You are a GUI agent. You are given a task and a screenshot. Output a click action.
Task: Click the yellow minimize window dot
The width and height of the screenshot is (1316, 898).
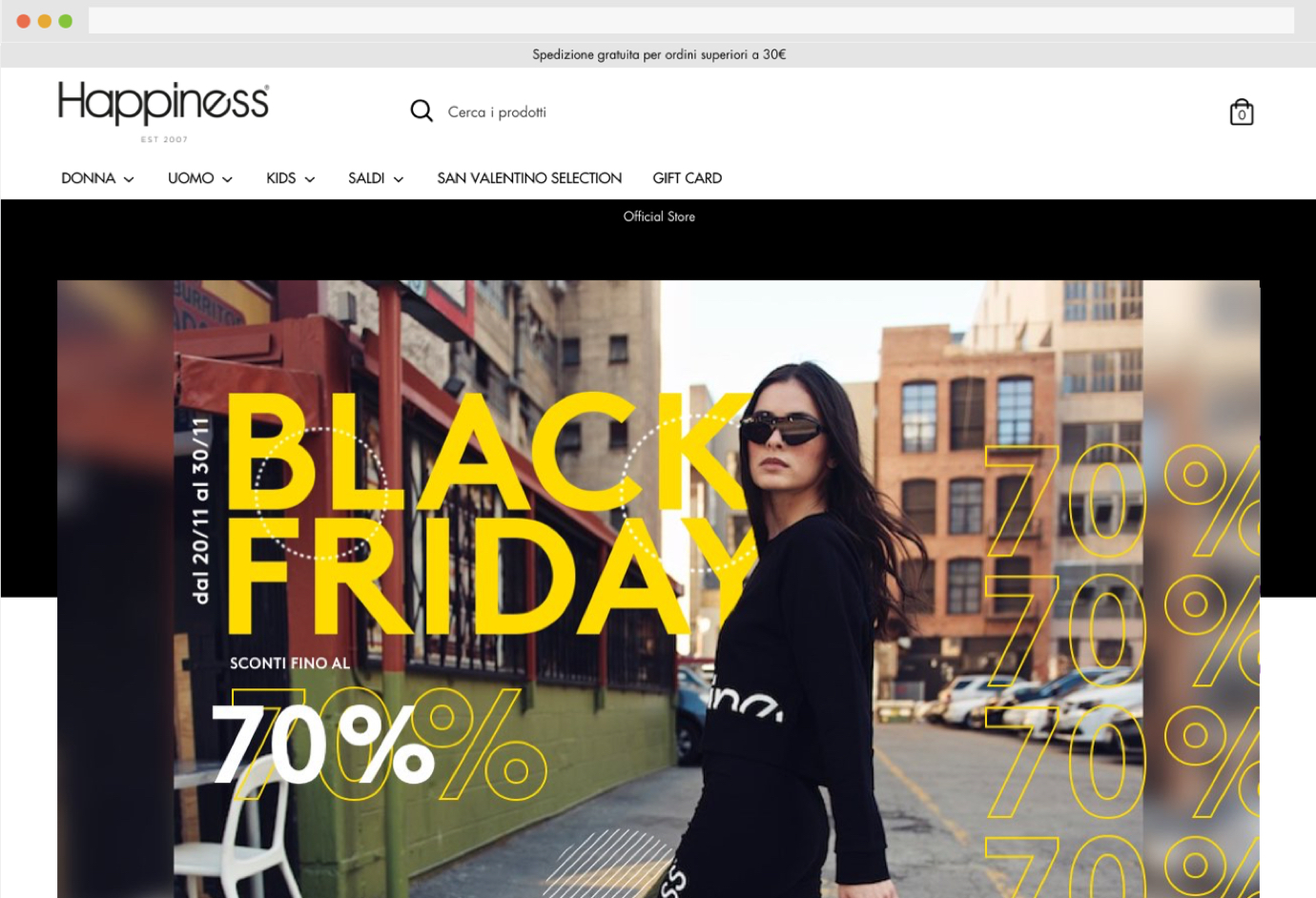pyautogui.click(x=45, y=21)
